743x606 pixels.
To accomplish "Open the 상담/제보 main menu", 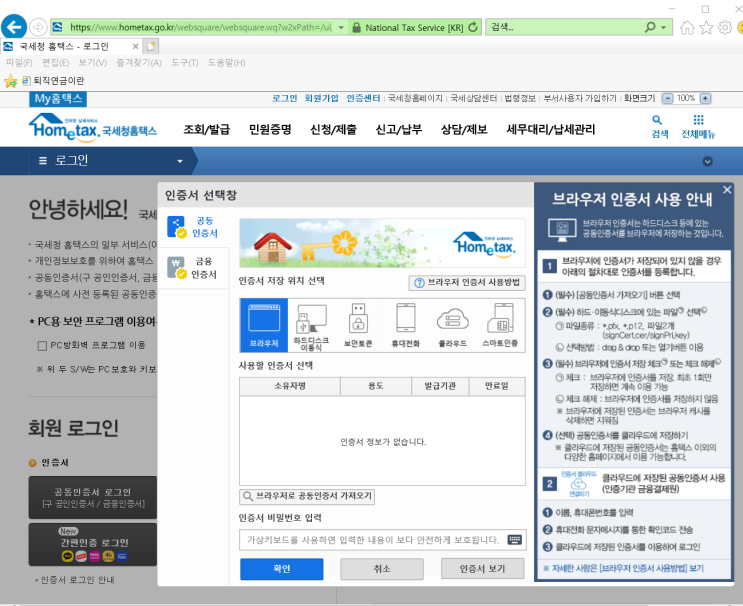I will point(464,129).
